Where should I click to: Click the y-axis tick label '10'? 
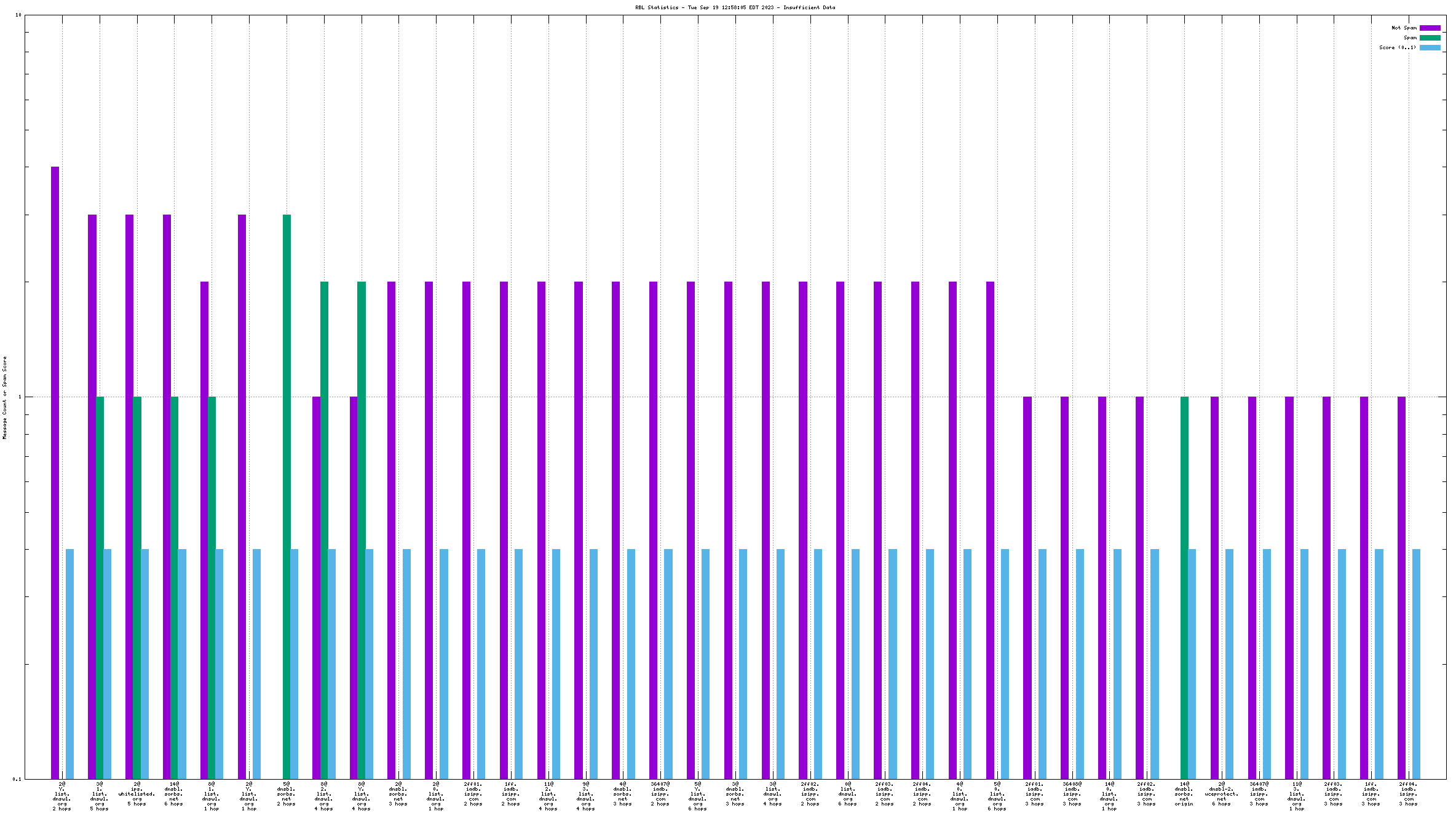click(x=18, y=15)
